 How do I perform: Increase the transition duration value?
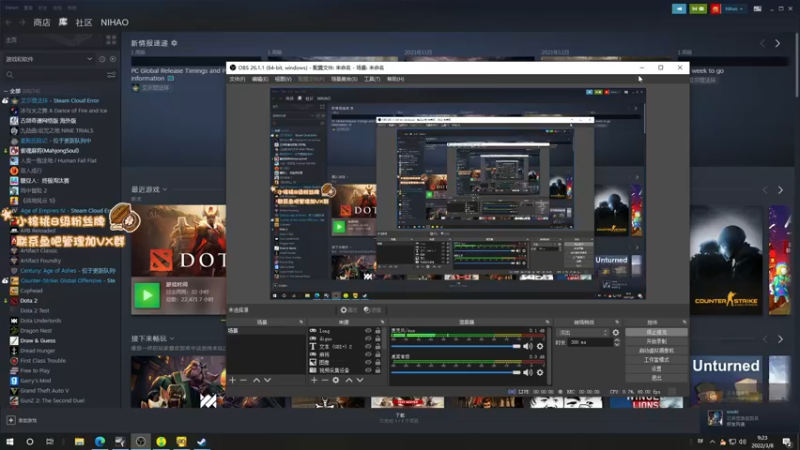(x=617, y=340)
